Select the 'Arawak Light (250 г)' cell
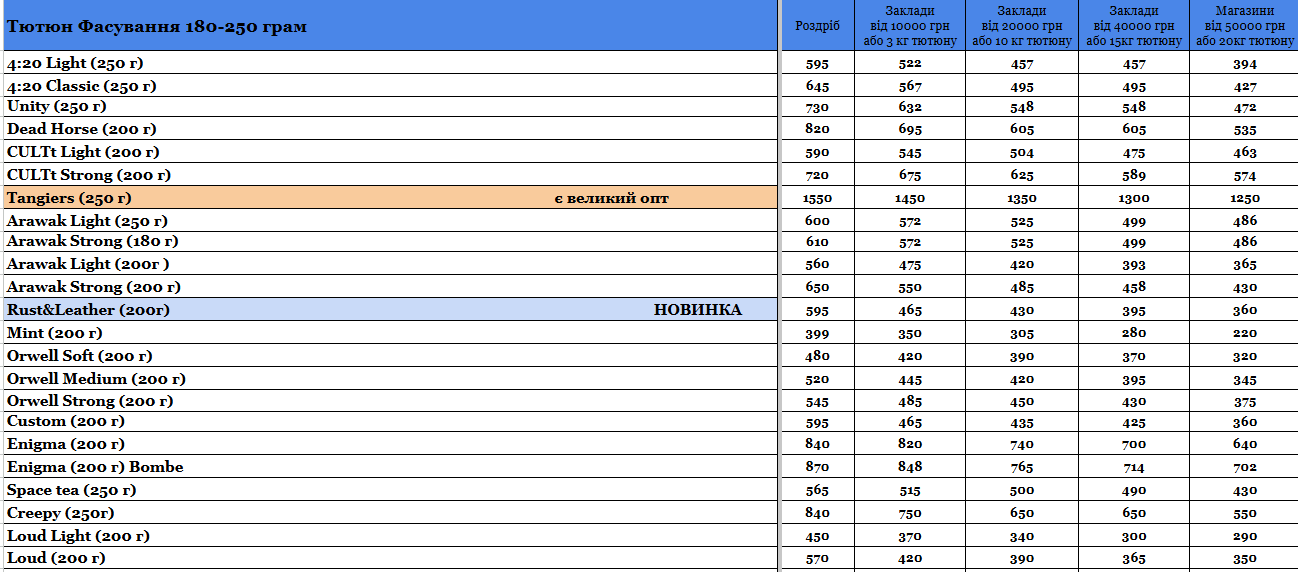Screen dimensions: 1298x572 coord(389,221)
